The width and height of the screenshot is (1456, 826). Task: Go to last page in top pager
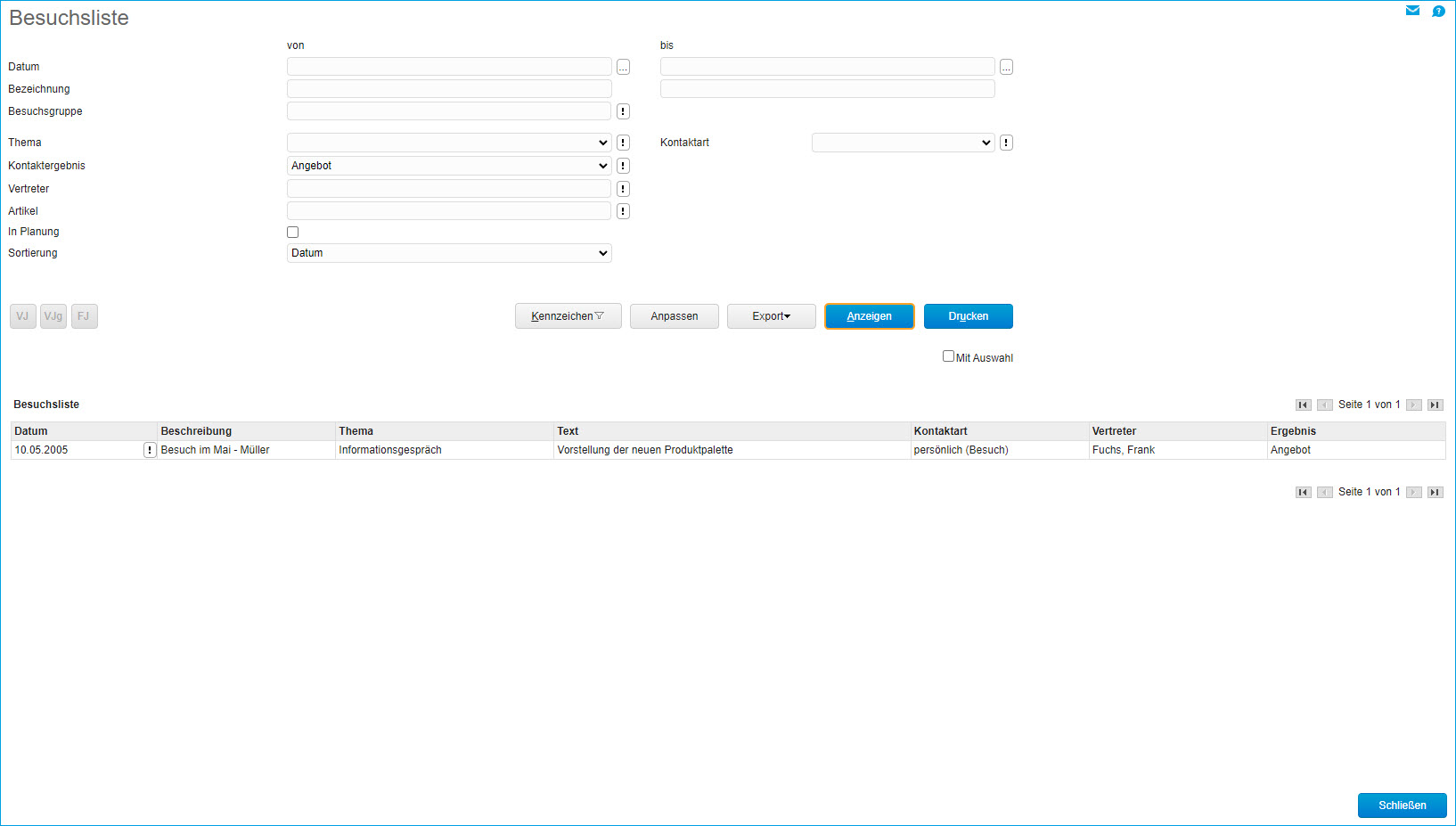1435,405
